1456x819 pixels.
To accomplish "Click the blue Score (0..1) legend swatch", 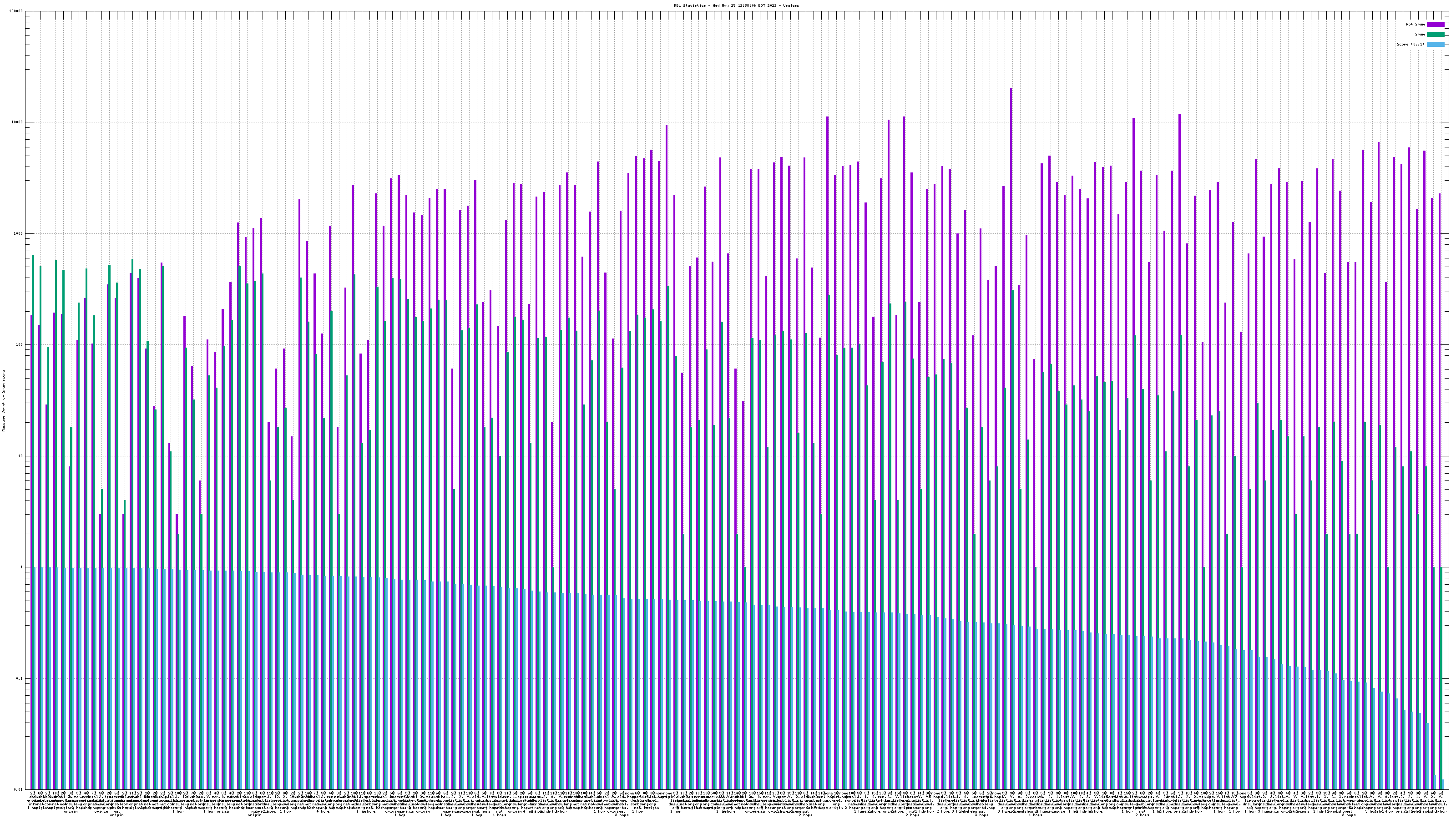I will pyautogui.click(x=1435, y=44).
